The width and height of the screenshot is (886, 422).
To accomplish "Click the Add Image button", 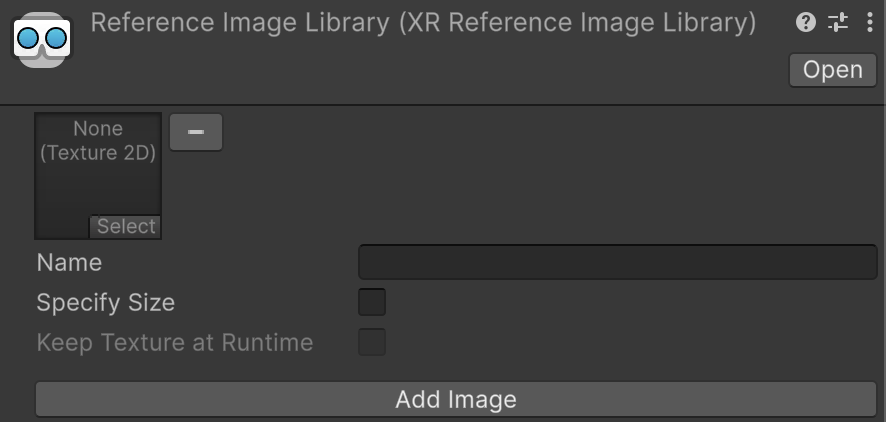I will coord(456,400).
